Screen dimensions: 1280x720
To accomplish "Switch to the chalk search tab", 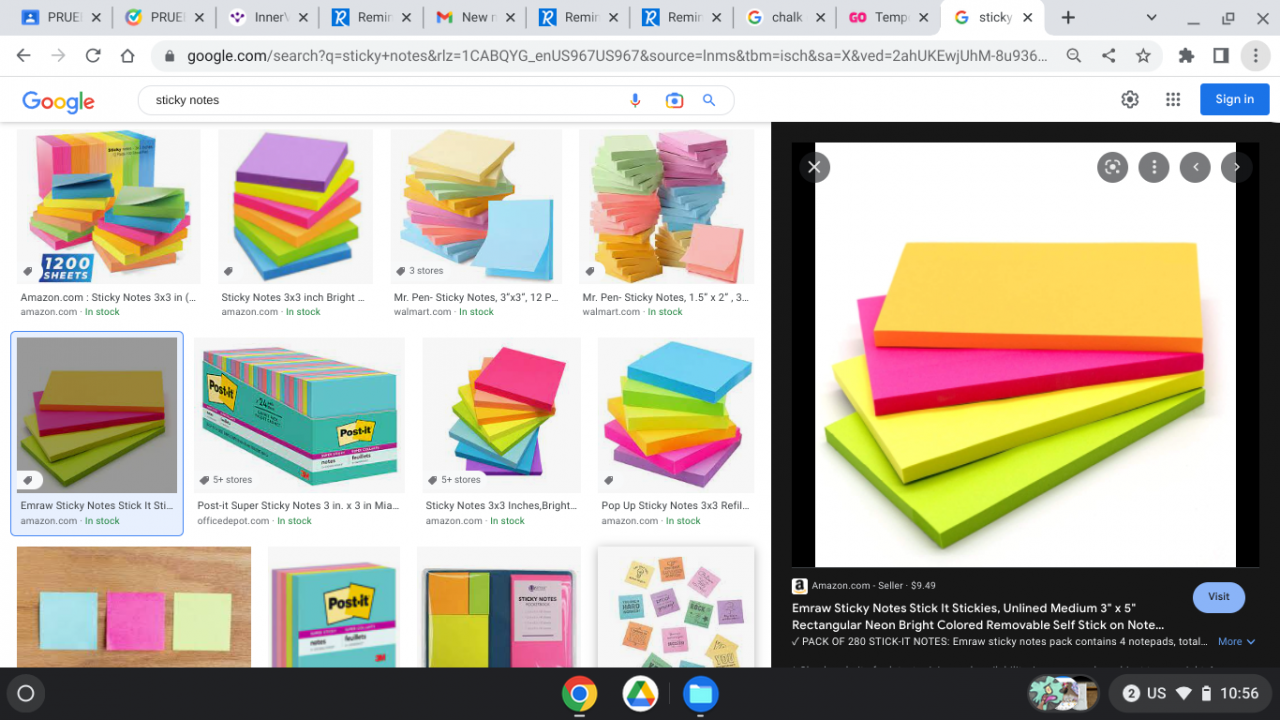I will click(786, 17).
